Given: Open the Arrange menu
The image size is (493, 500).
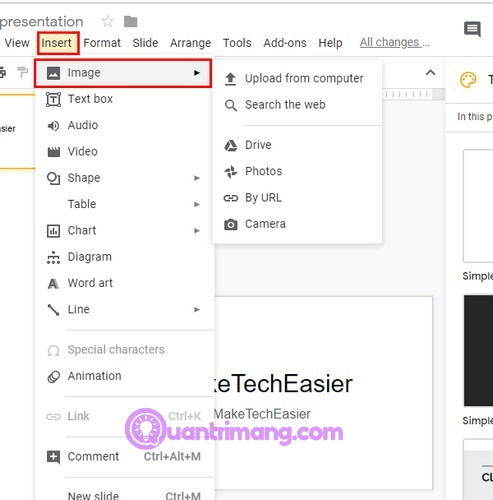Looking at the screenshot, I should click(190, 43).
